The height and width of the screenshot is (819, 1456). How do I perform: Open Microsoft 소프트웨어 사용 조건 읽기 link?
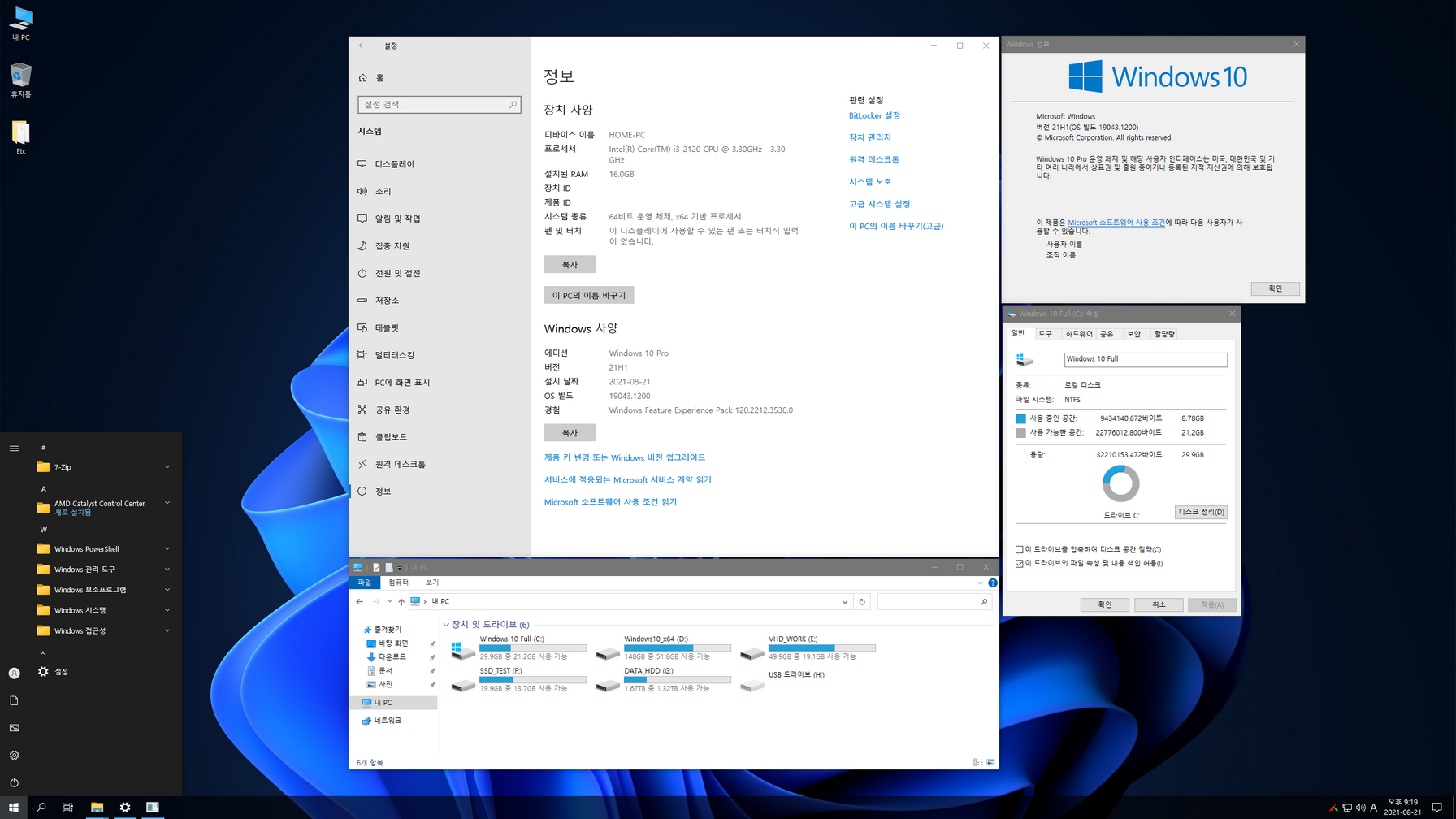click(x=610, y=502)
